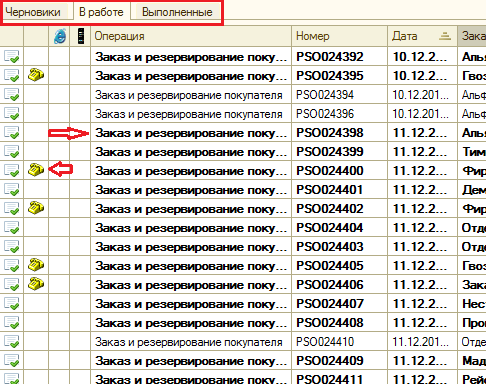This screenshot has height=384, width=486.
Task: Click document status icon of PSO024398 row
Action: click(x=12, y=132)
